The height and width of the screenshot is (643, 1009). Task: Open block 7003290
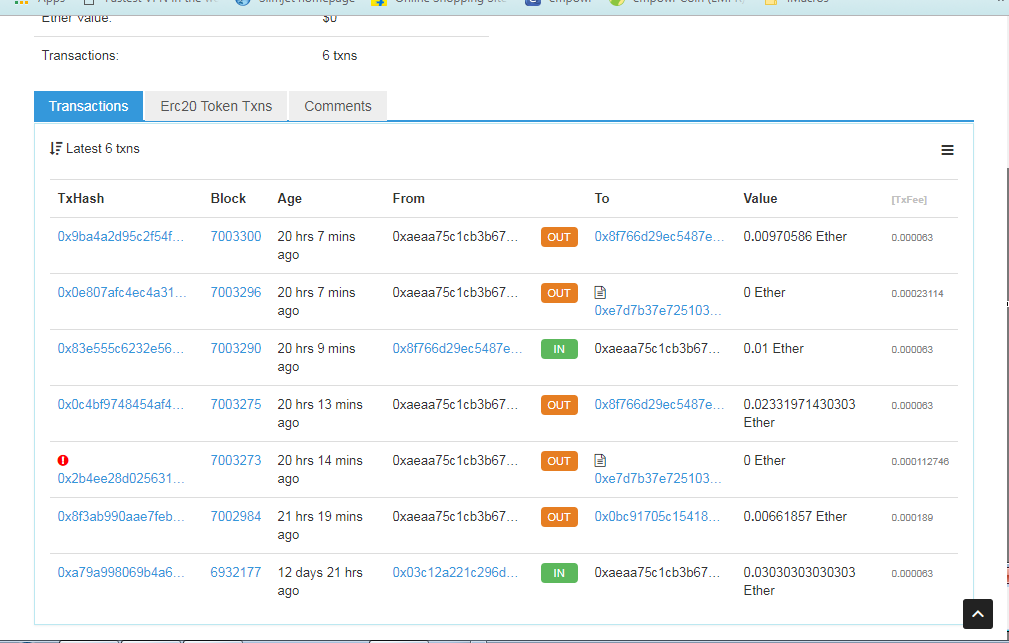(x=236, y=348)
